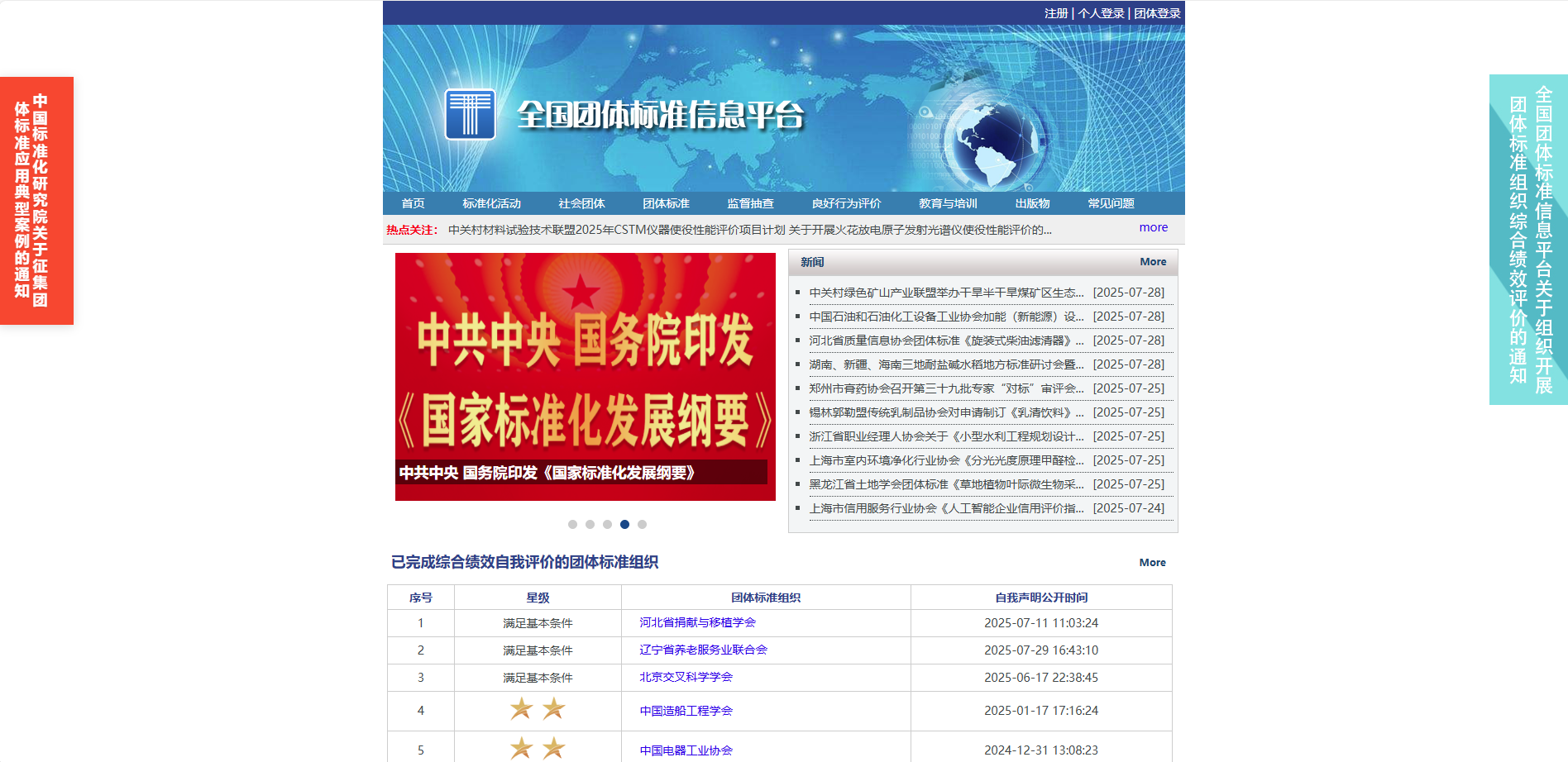Toggle the second carousel indicator dot
1568x762 pixels.
[x=590, y=523]
